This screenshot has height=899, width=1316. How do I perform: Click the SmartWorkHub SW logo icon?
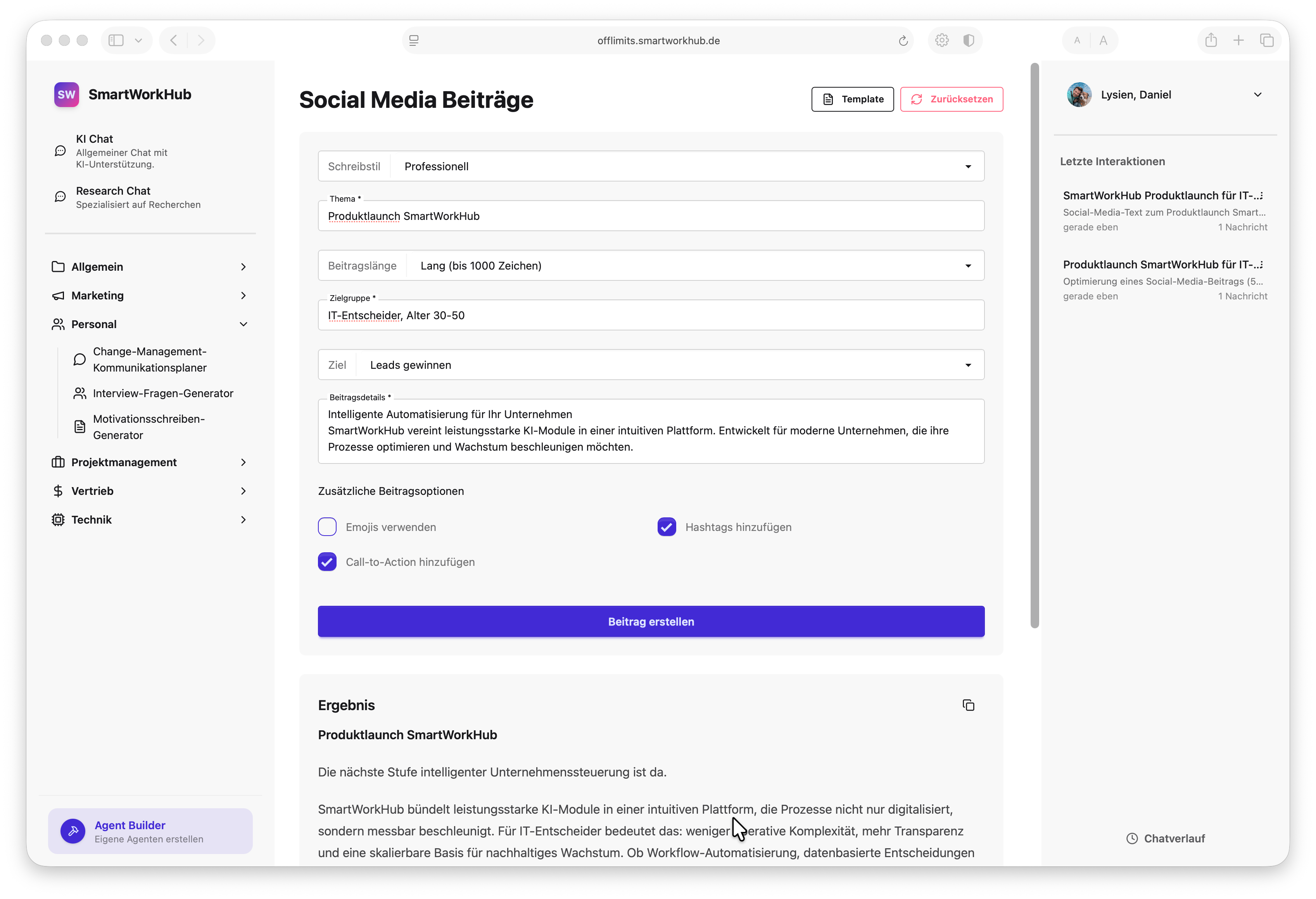click(66, 95)
